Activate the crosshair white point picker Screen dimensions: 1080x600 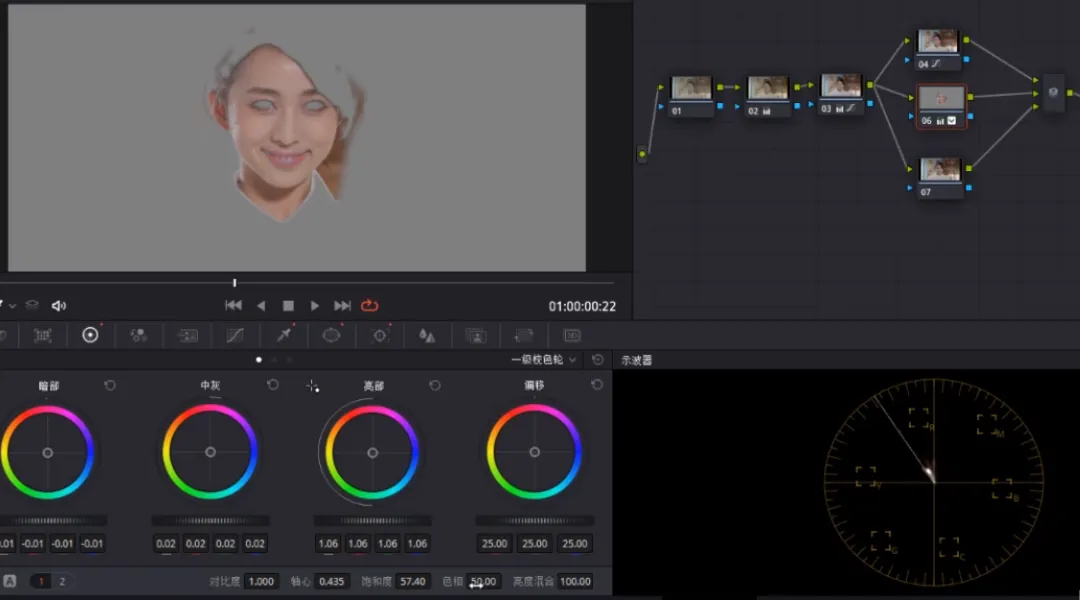[x=313, y=386]
